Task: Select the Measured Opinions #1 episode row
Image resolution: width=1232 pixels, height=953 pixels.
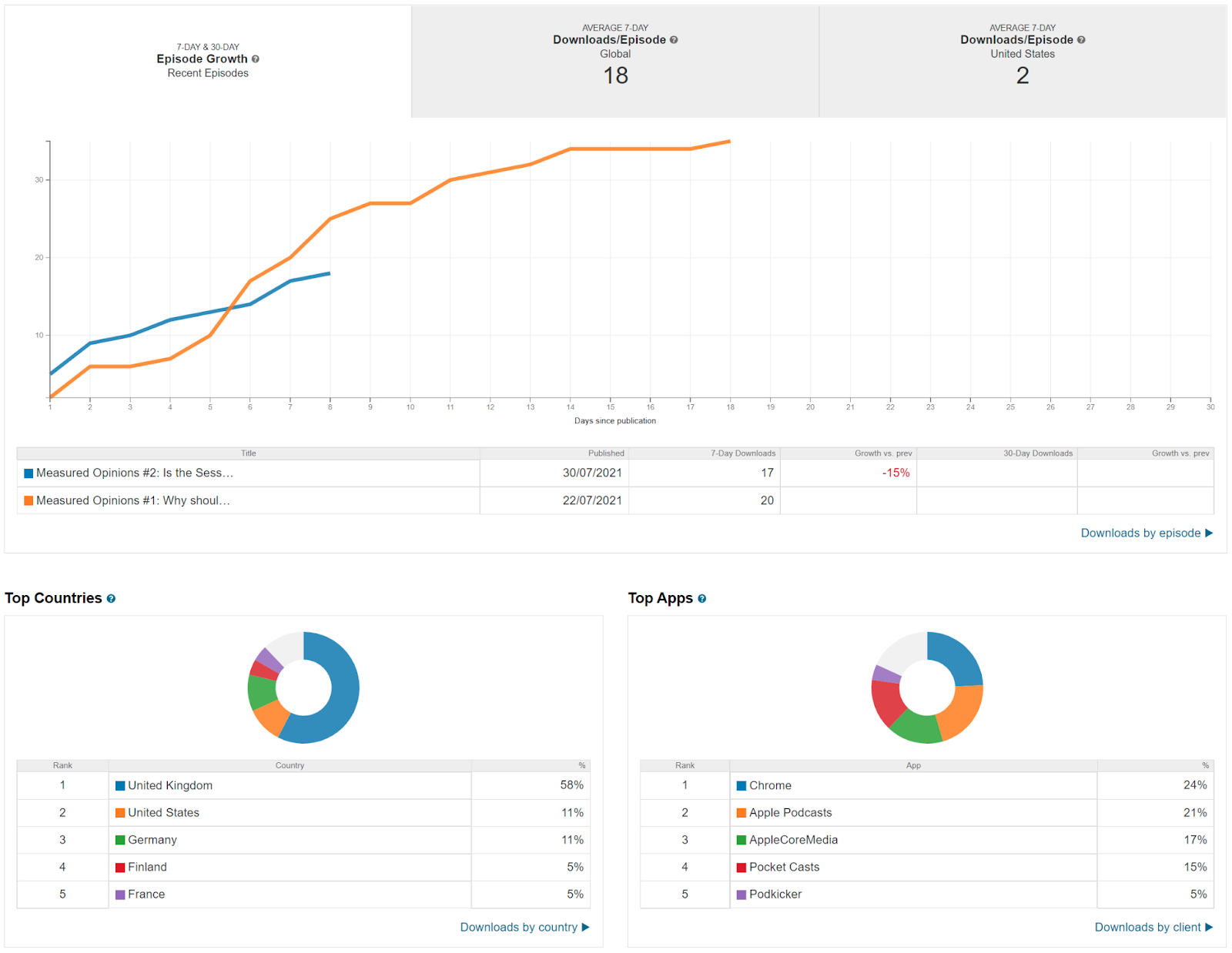Action: pyautogui.click(x=615, y=500)
